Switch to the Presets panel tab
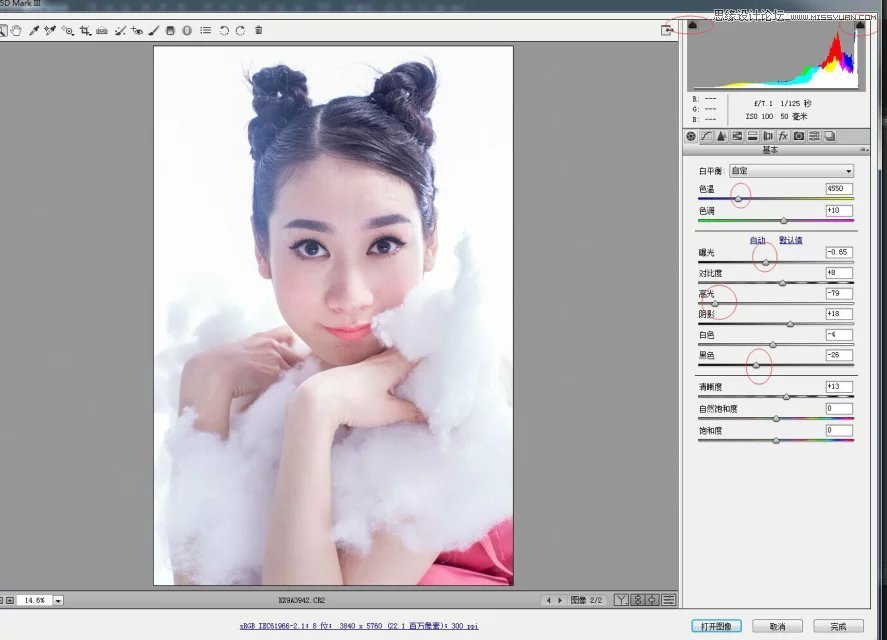 click(815, 136)
